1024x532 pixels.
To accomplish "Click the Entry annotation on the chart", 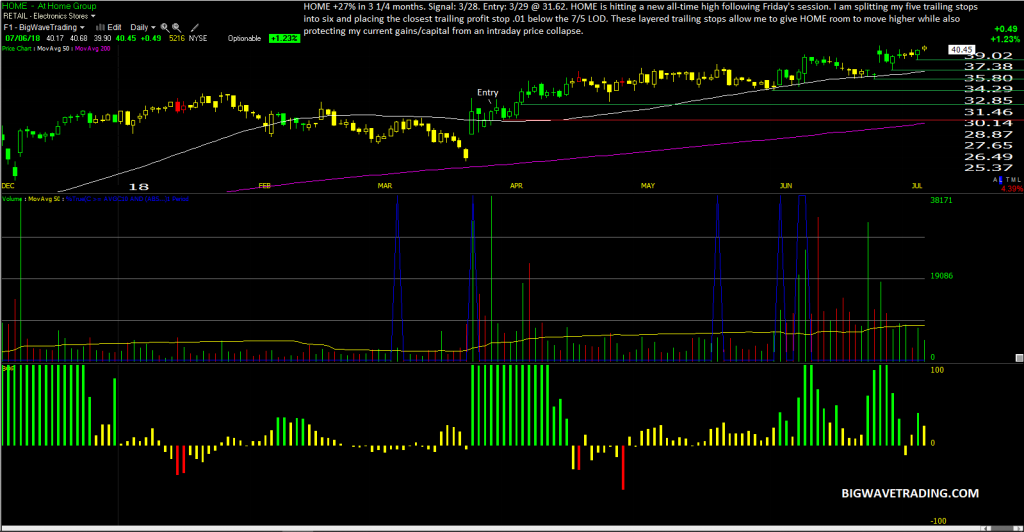I will coord(487,93).
